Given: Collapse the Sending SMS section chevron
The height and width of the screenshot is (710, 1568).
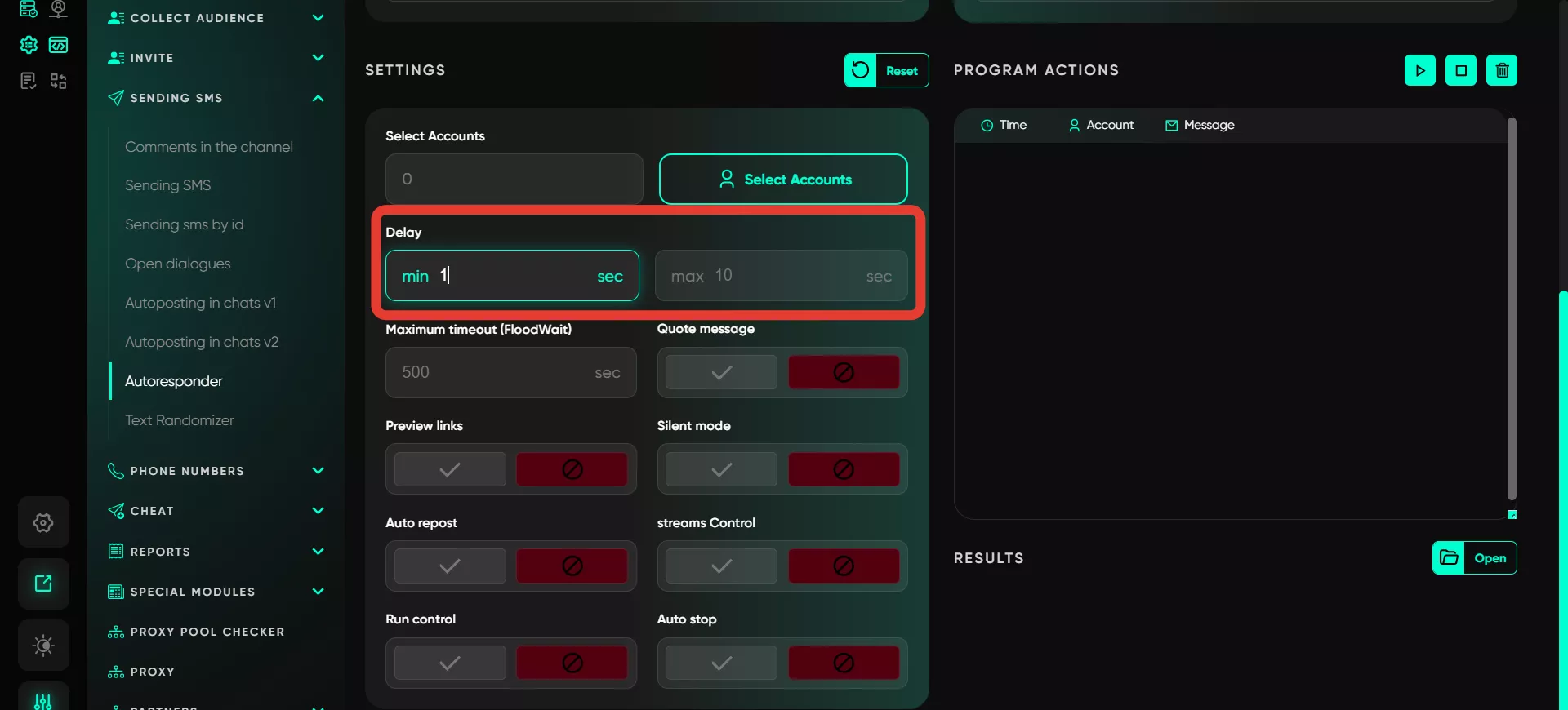Looking at the screenshot, I should click(318, 98).
